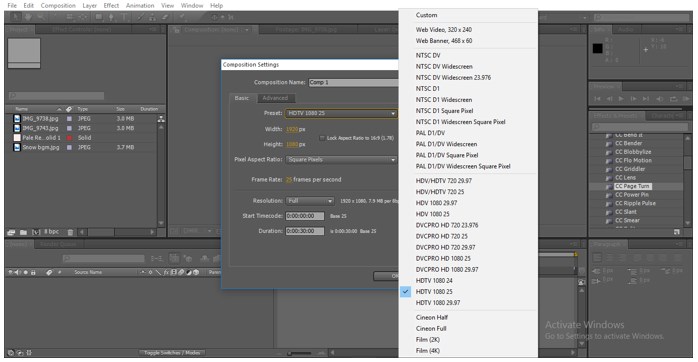Choose DVCPRO HD 1080 25 preset
The height and width of the screenshot is (362, 698).
tap(443, 259)
